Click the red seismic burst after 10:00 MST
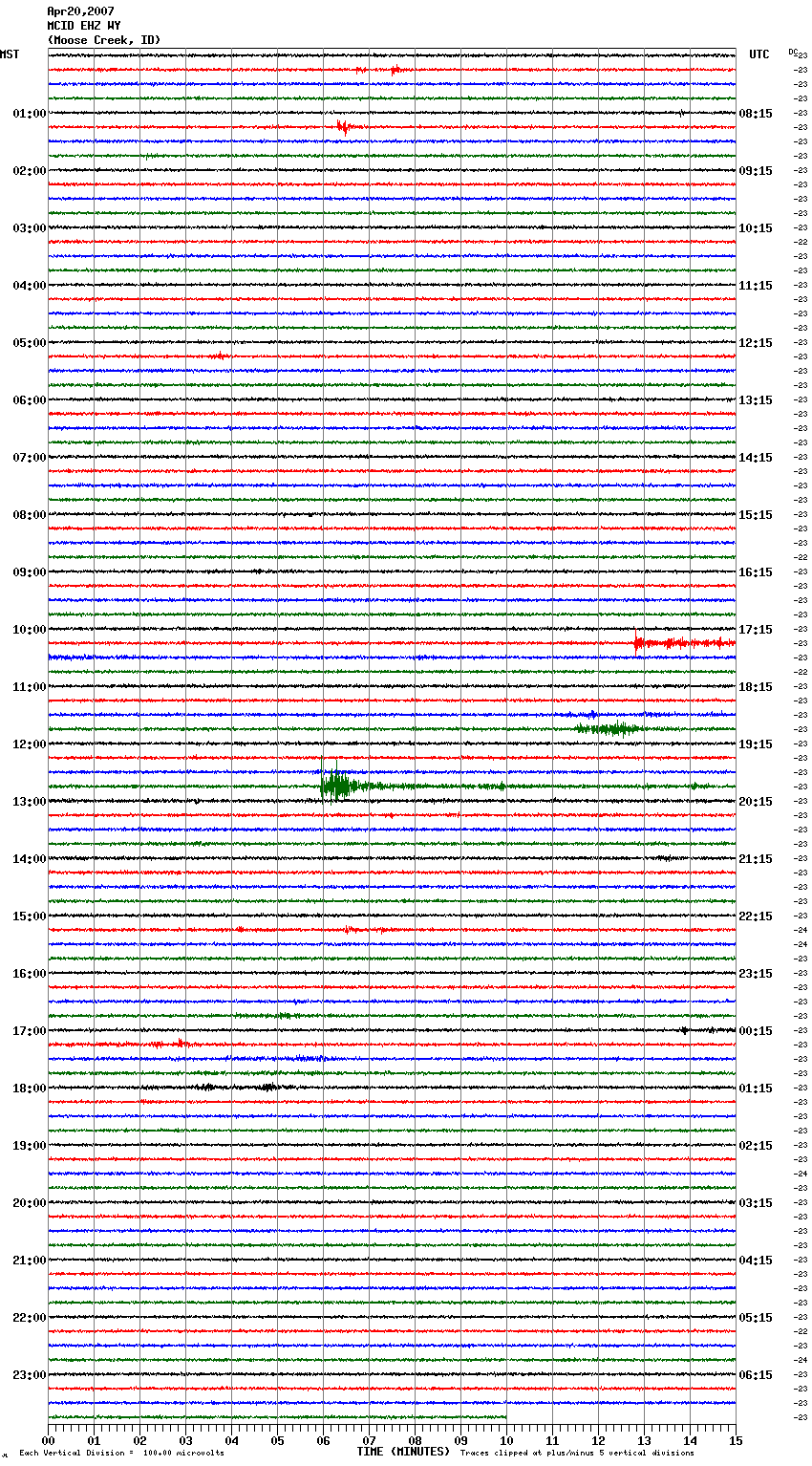Image resolution: width=812 pixels, height=1466 pixels. point(683,643)
